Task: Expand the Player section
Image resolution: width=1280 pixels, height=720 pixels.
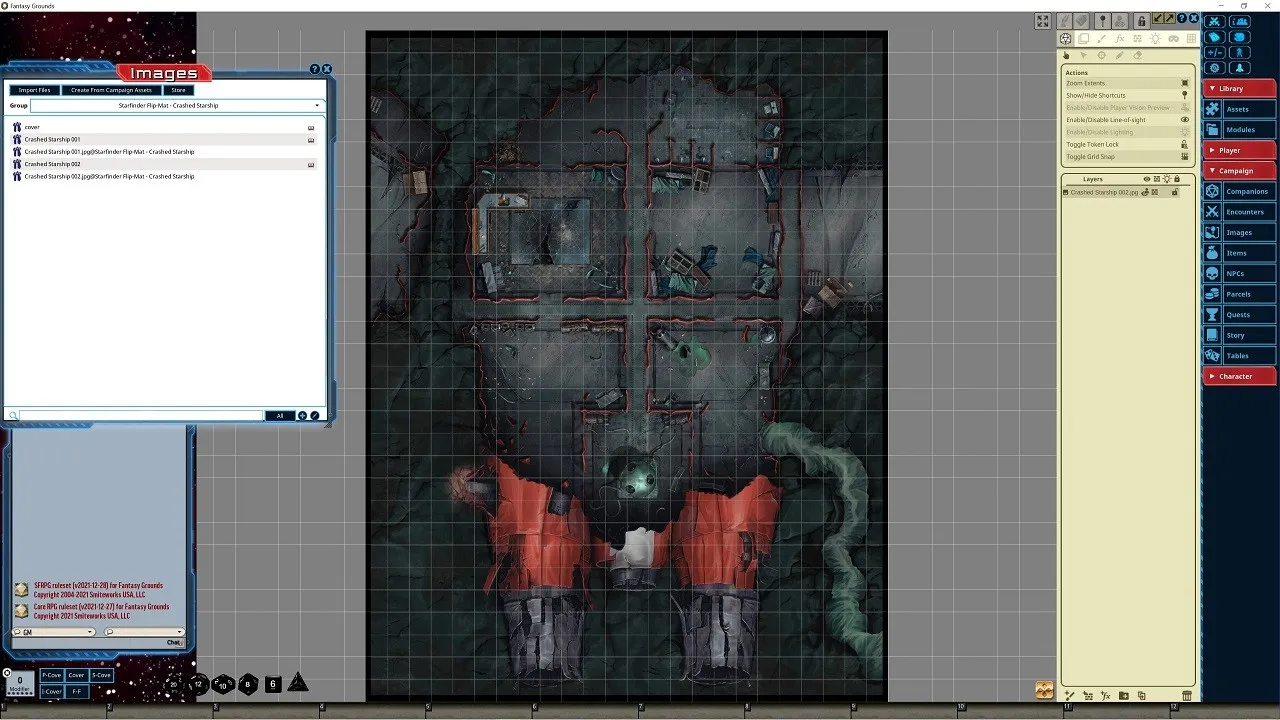Action: (x=1239, y=150)
